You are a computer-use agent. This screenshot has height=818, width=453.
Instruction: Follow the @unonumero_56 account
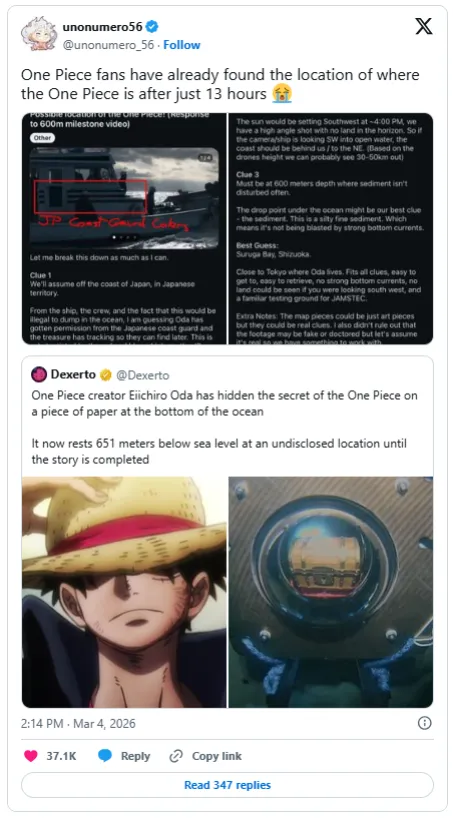(x=182, y=45)
